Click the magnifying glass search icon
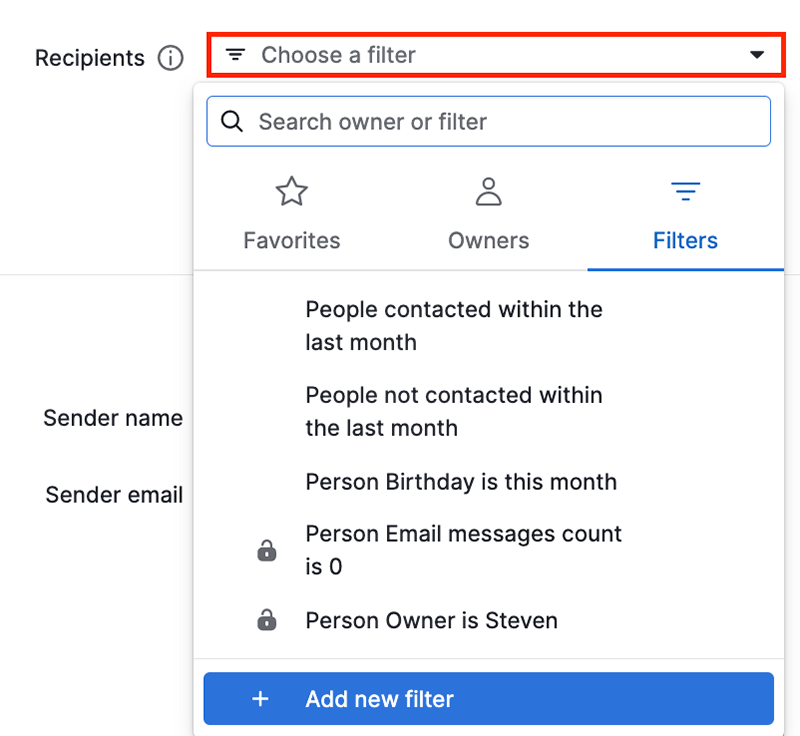Screen dimensions: 800x736 point(232,121)
